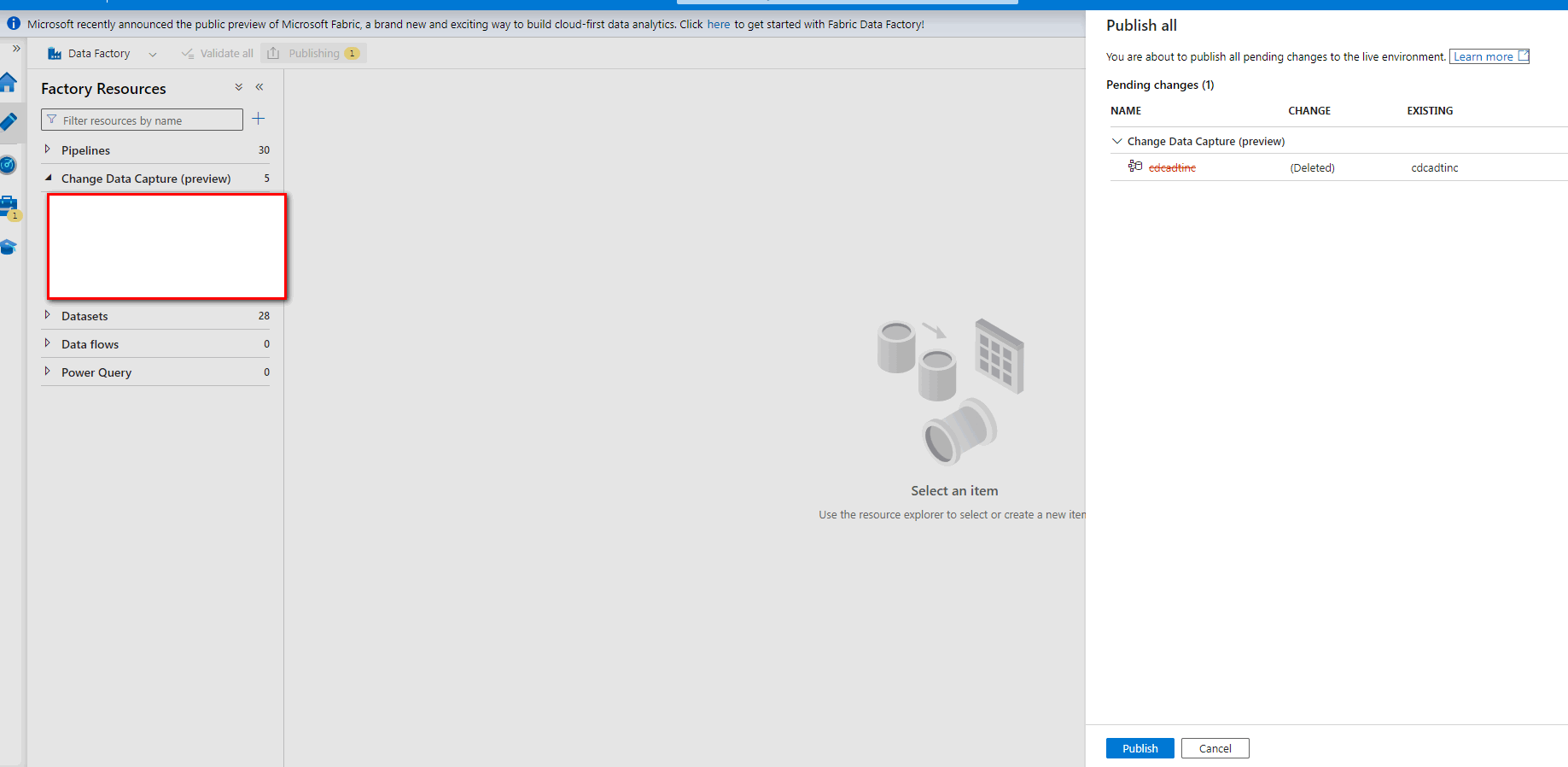The image size is (1568, 767).
Task: Click the Pipelines count 30
Action: (264, 150)
